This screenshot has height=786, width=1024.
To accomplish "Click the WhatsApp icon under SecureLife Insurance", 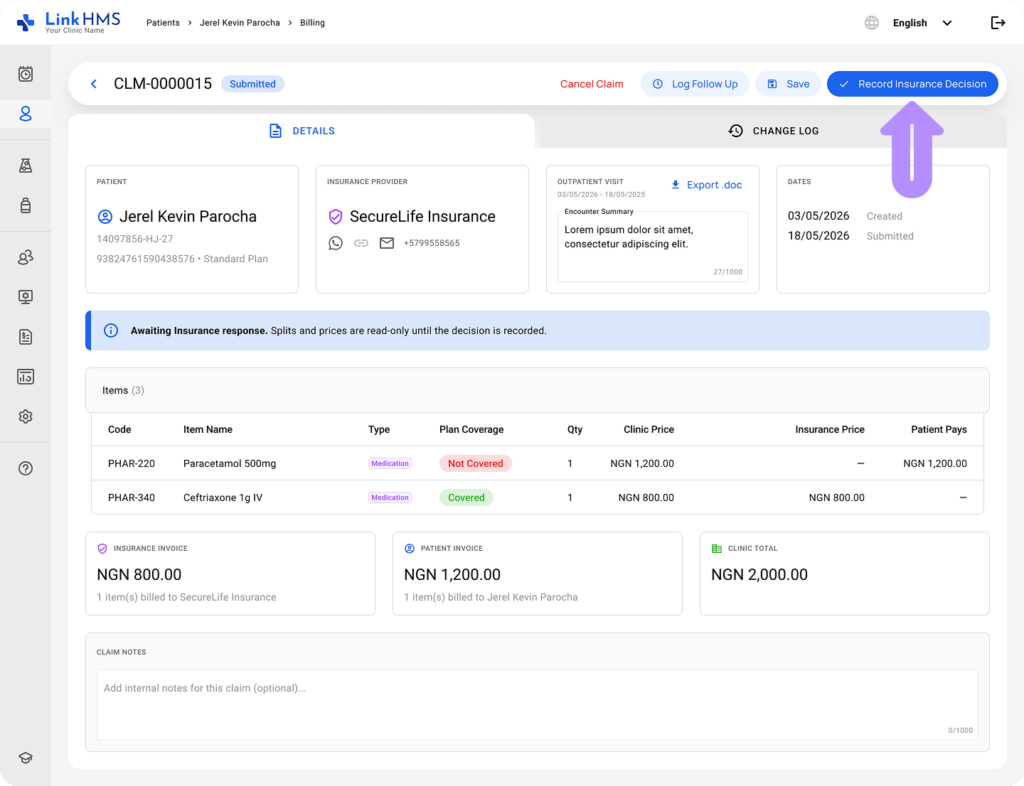I will click(336, 244).
